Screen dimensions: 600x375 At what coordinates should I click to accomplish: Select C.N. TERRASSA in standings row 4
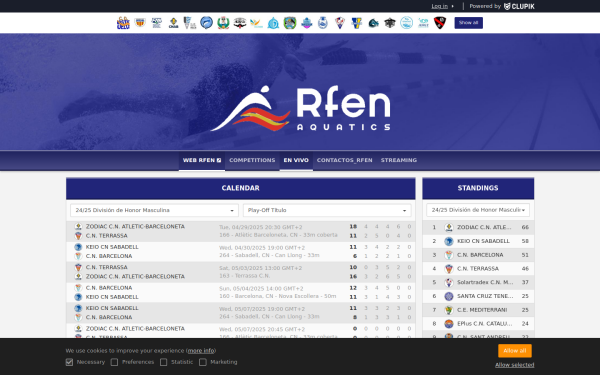(x=478, y=269)
